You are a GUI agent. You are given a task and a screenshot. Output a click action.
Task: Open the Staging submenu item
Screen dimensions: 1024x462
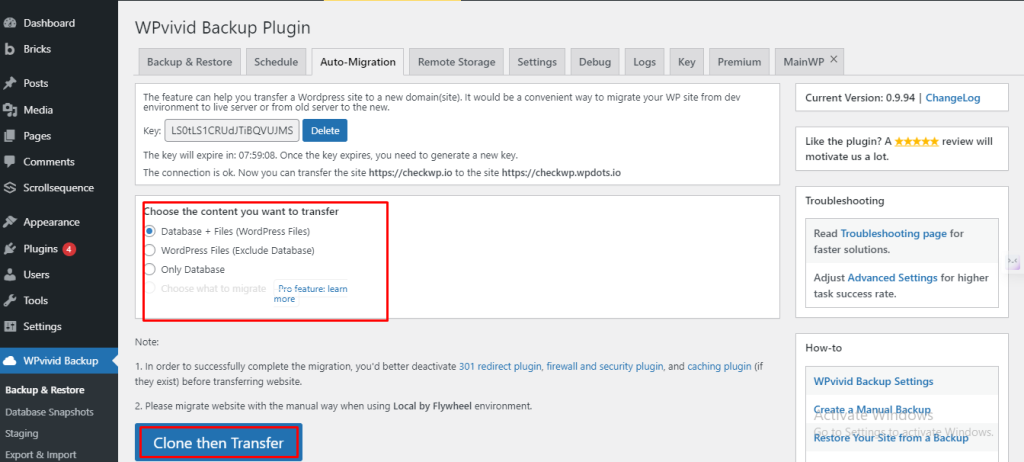tap(22, 433)
